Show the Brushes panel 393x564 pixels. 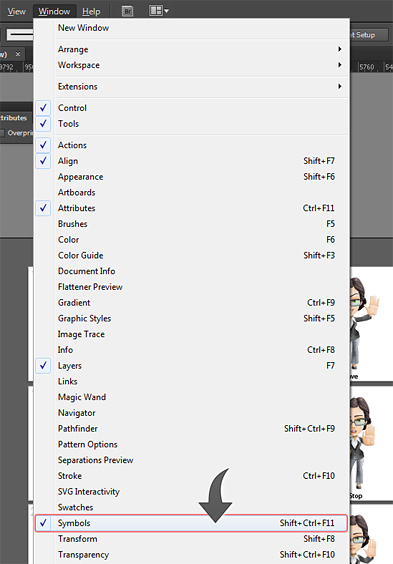[x=192, y=224]
